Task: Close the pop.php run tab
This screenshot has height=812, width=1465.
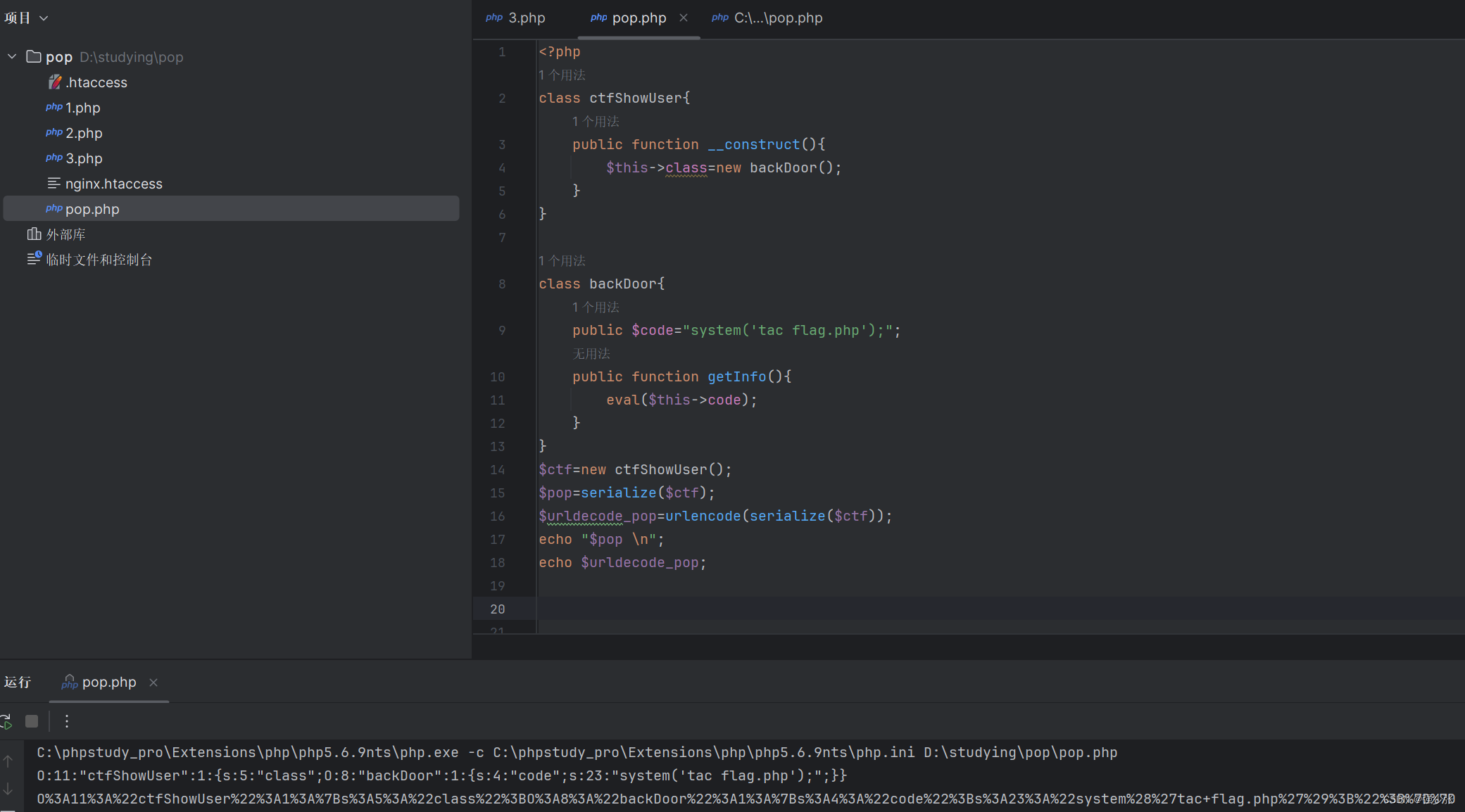Action: (x=153, y=683)
